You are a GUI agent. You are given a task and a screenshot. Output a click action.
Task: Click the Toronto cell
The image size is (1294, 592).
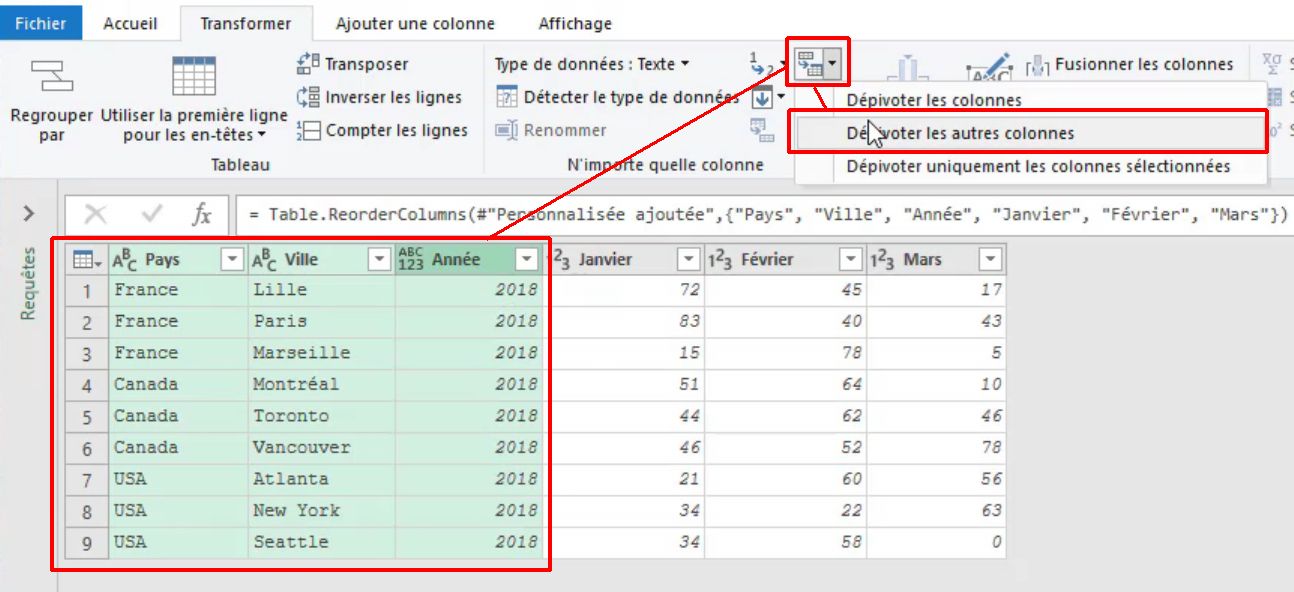pos(321,416)
